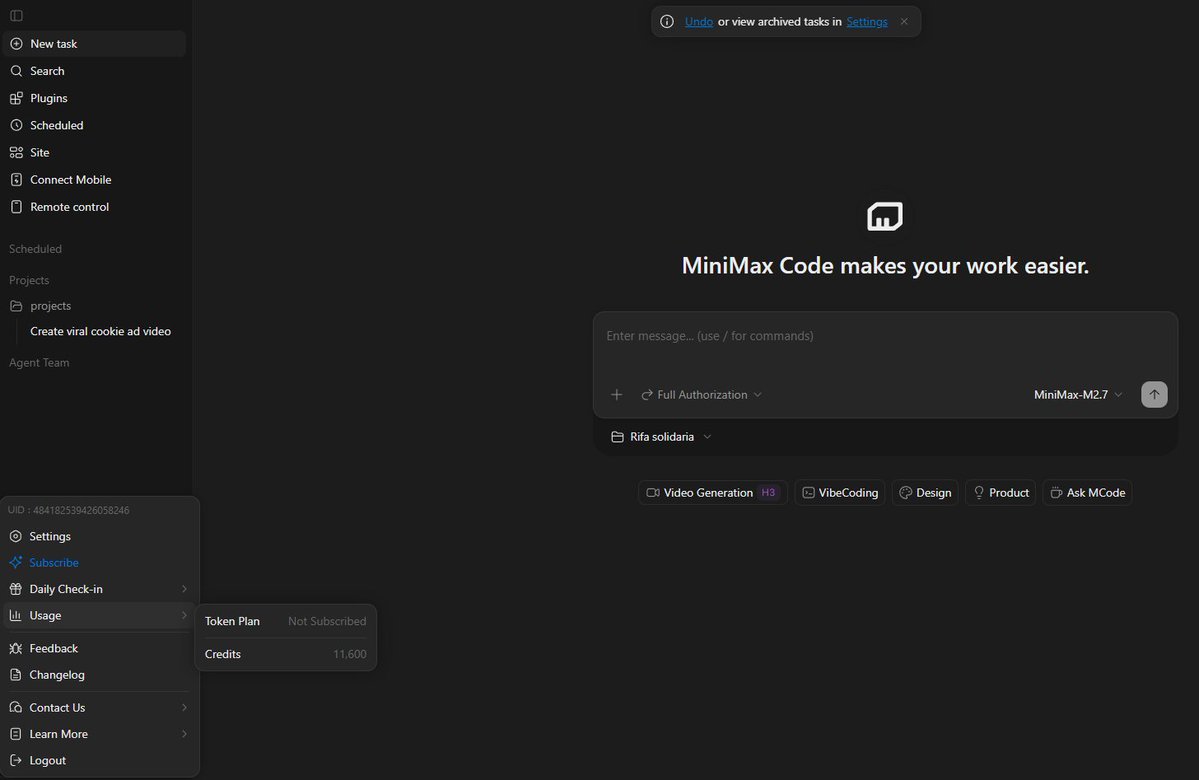Screen dimensions: 1199x780
Task: Click the New task plus icon
Action: [16, 44]
